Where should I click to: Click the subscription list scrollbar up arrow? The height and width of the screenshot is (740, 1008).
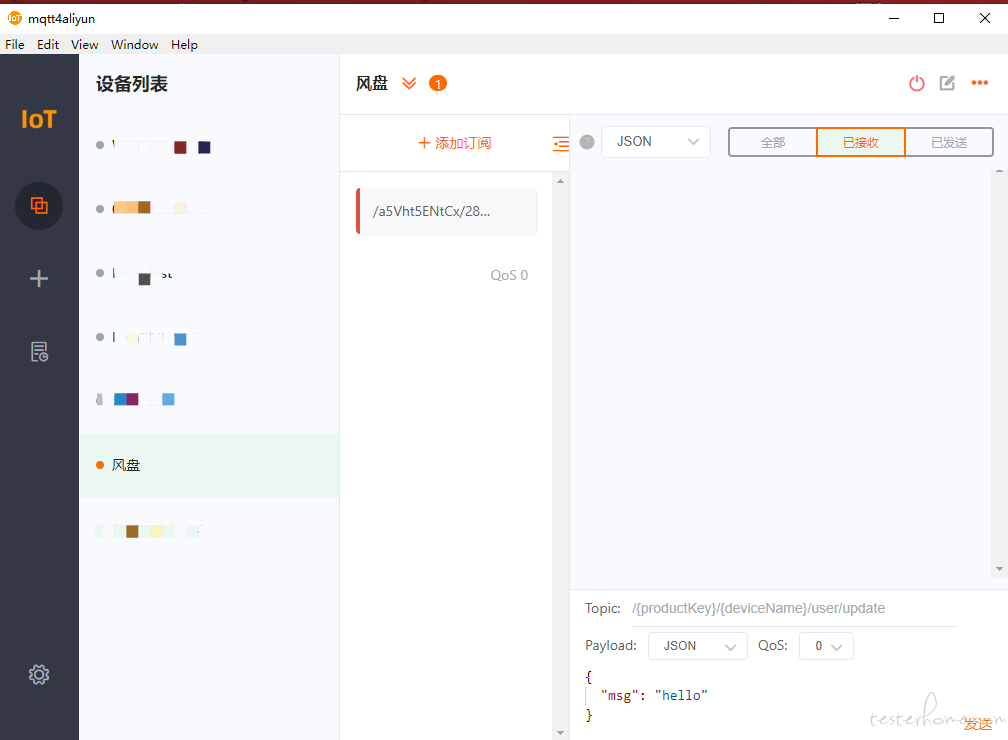point(561,181)
